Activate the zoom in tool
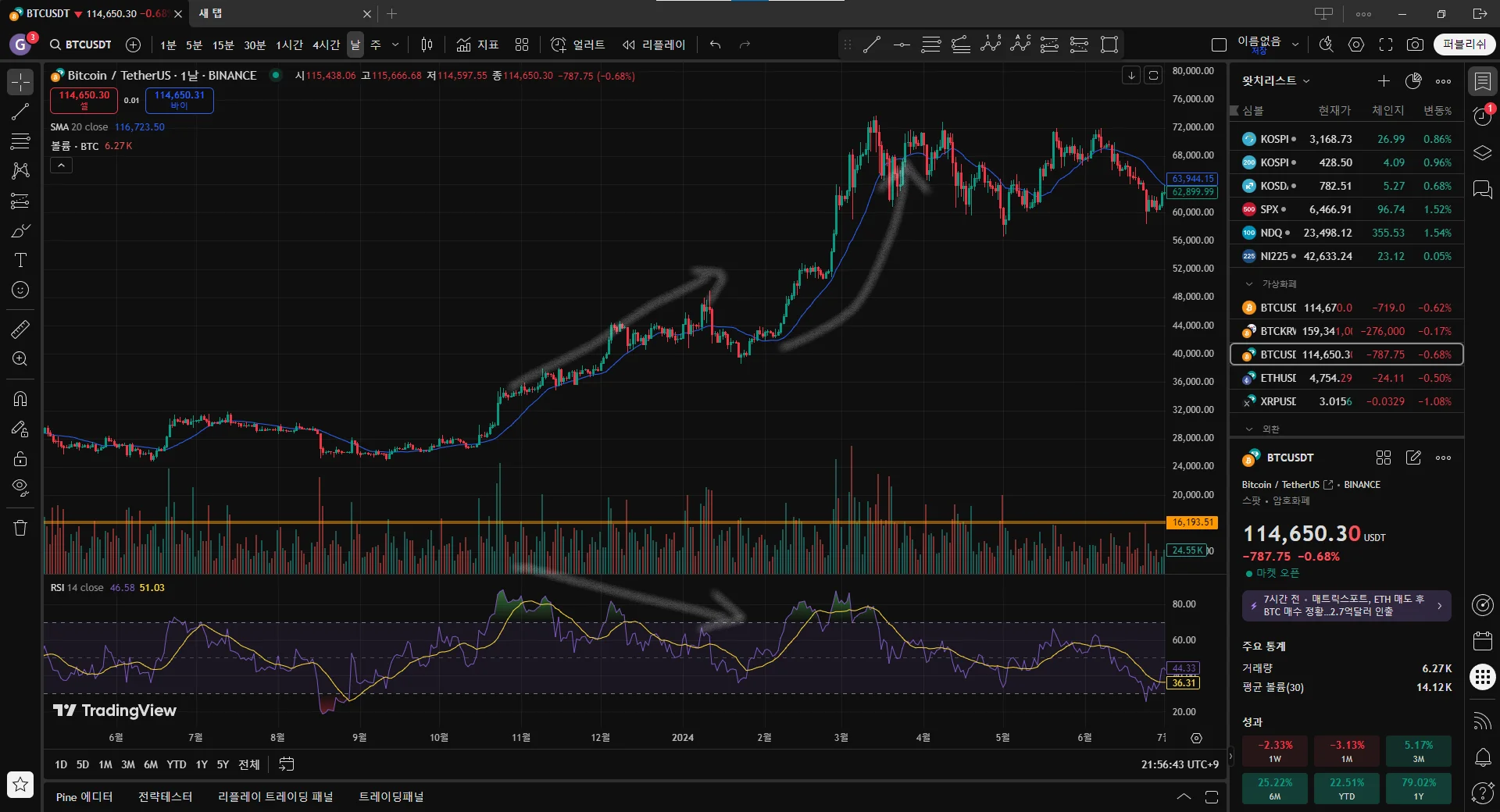 pyautogui.click(x=20, y=358)
